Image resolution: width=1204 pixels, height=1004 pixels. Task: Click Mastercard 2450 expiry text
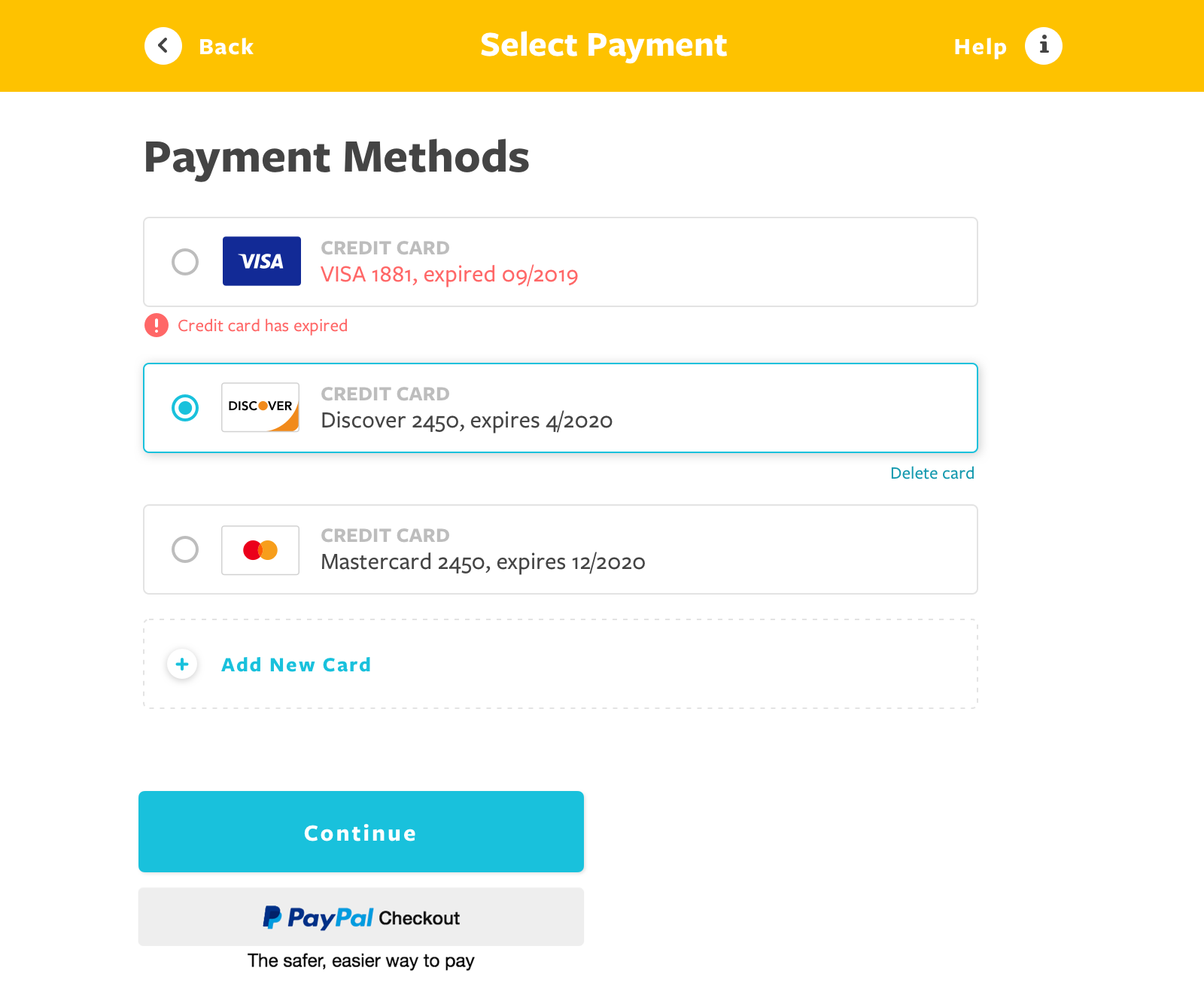(x=482, y=562)
